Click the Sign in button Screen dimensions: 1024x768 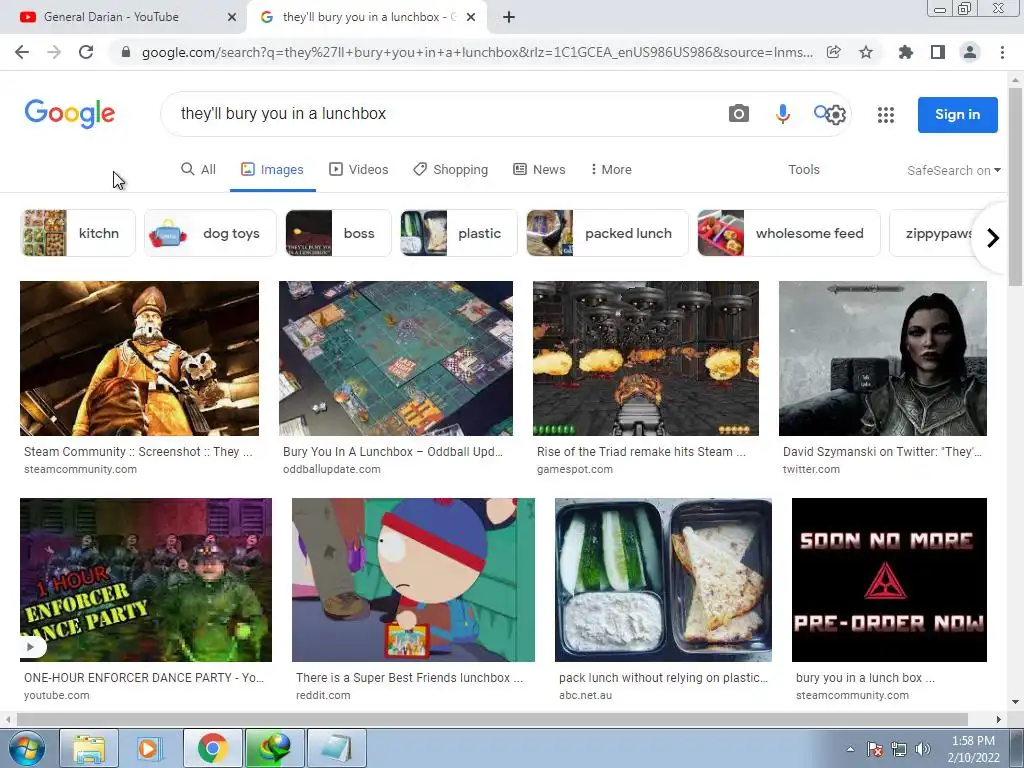(x=957, y=115)
